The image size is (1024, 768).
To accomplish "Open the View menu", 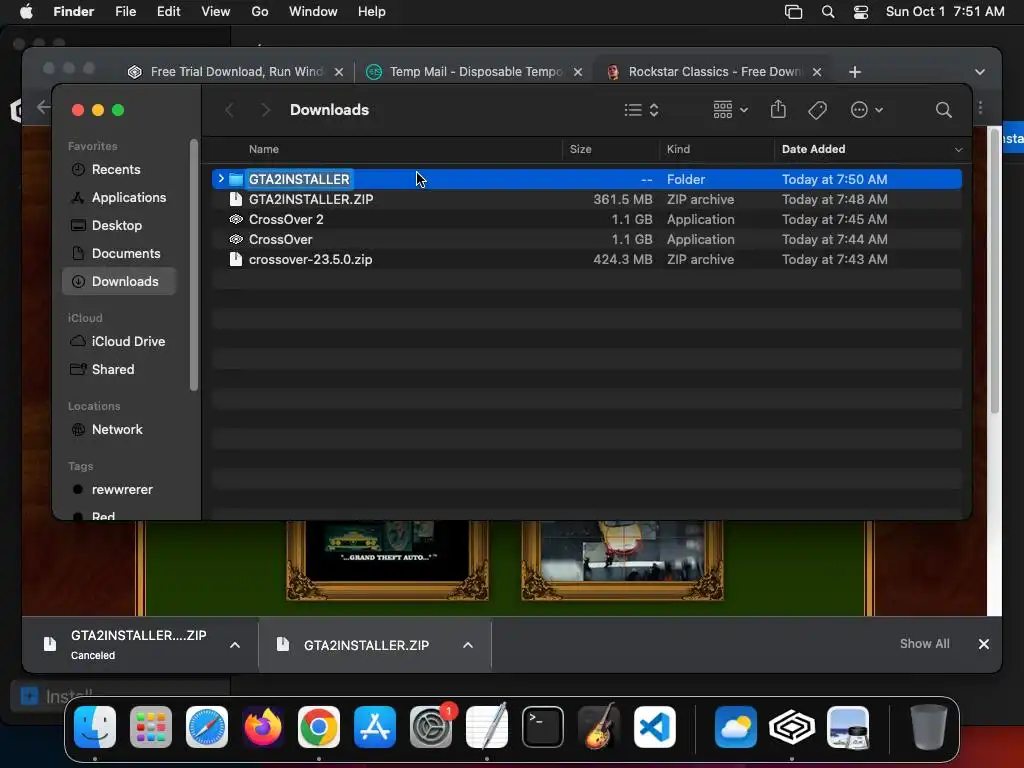I will pos(216,12).
